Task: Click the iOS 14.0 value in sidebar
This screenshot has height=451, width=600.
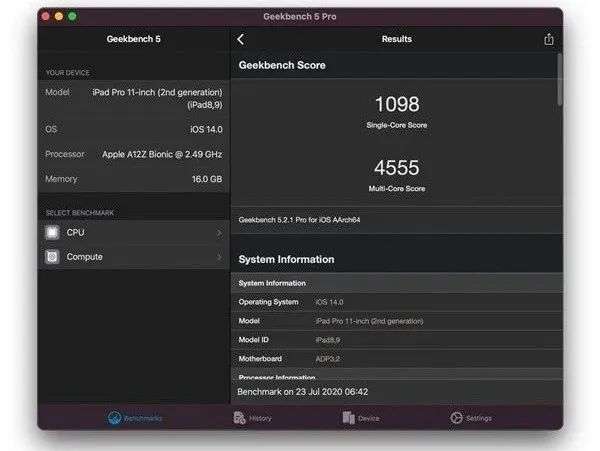Action: click(x=206, y=129)
